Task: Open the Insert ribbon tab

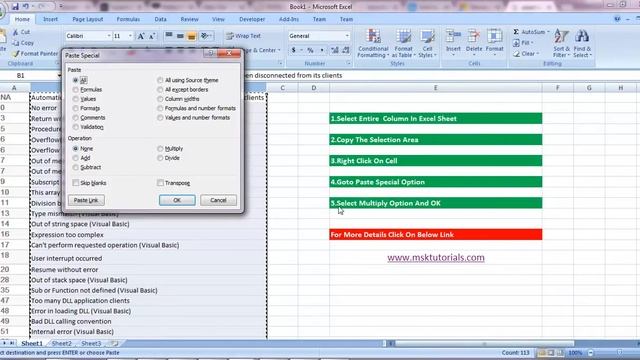Action: [50, 19]
